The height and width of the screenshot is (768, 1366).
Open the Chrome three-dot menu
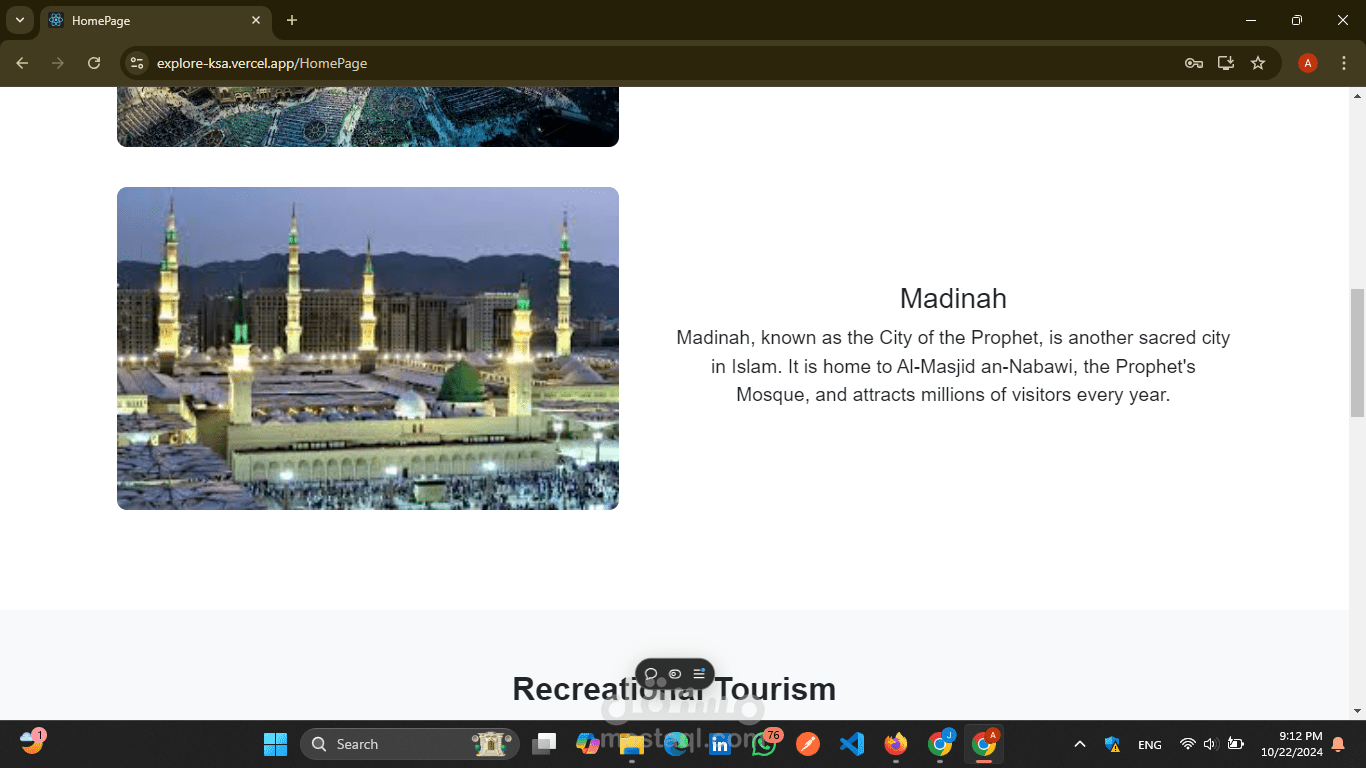[1344, 63]
